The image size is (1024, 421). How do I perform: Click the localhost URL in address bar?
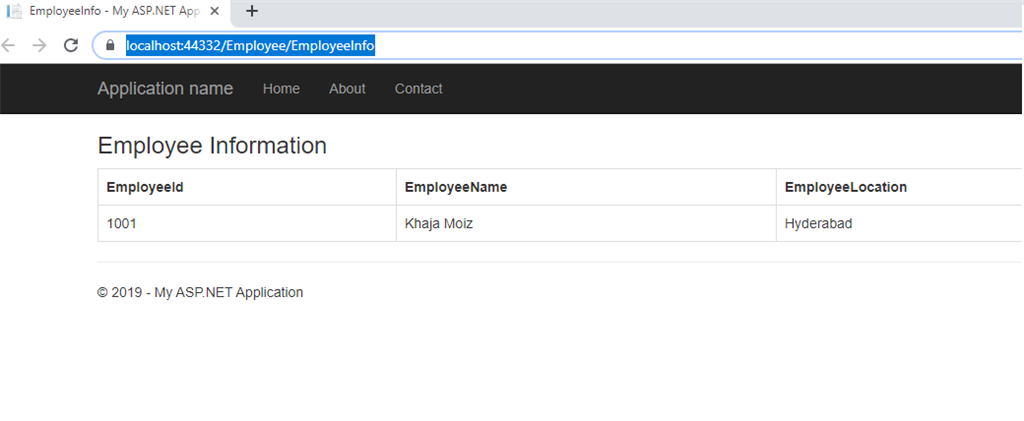click(250, 45)
